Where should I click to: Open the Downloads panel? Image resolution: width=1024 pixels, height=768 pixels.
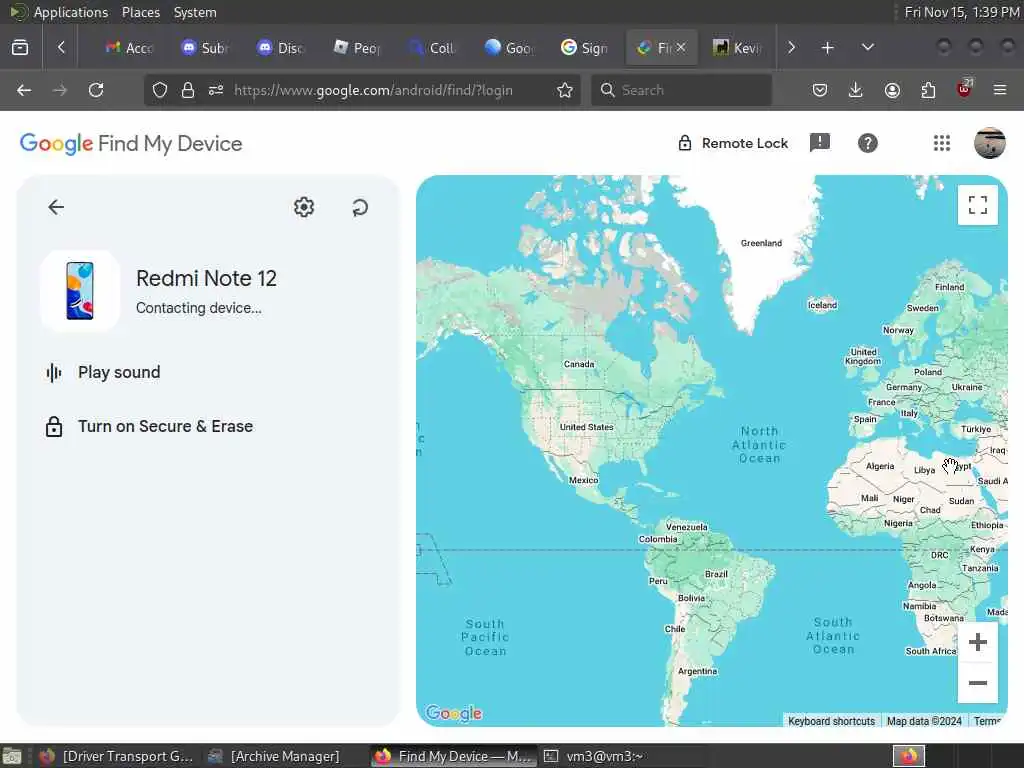(x=856, y=90)
